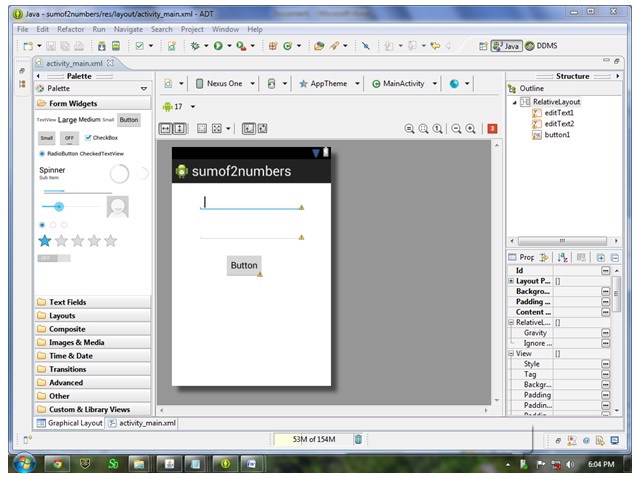637x479 pixels.
Task: Expand the Layout Parameters property group
Action: [x=511, y=281]
